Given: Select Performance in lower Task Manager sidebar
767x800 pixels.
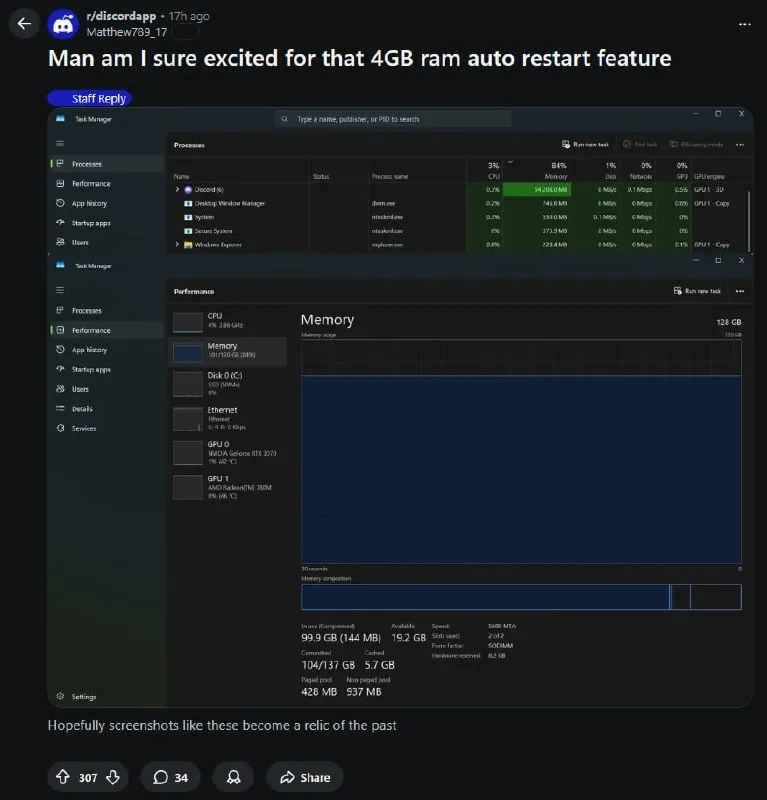Looking at the screenshot, I should [x=106, y=330].
